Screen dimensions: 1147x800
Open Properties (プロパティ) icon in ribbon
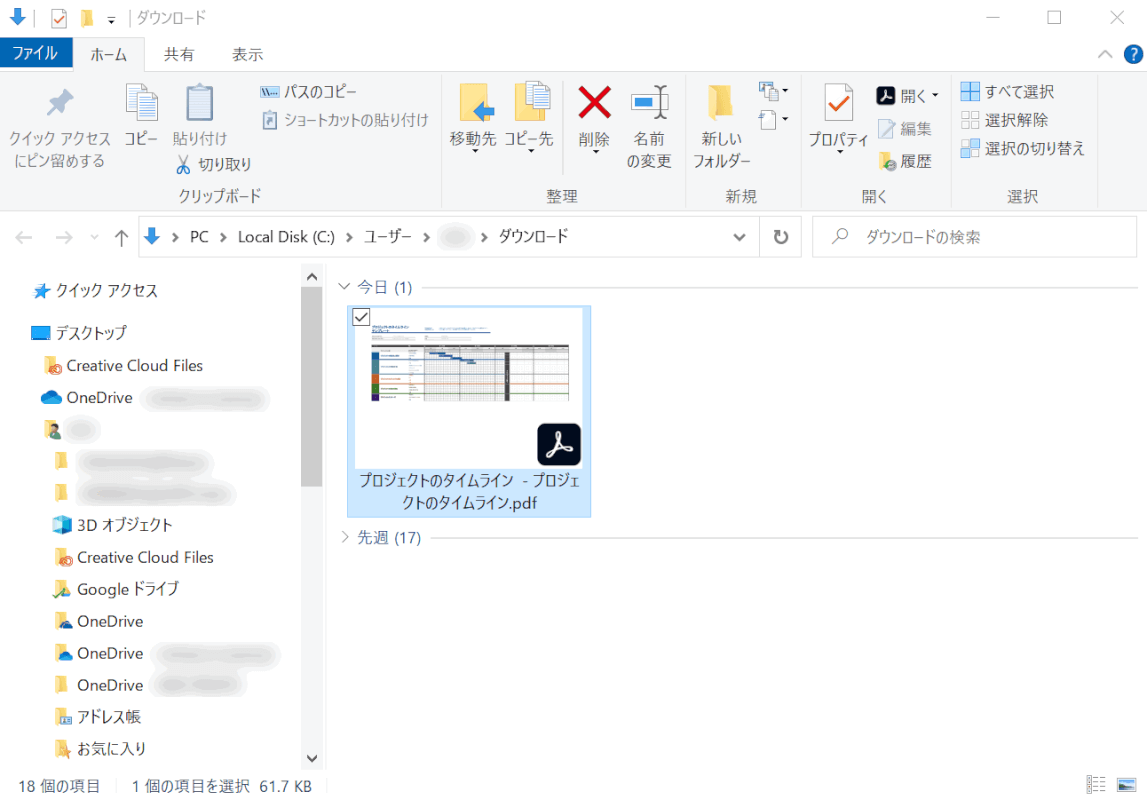(x=838, y=103)
